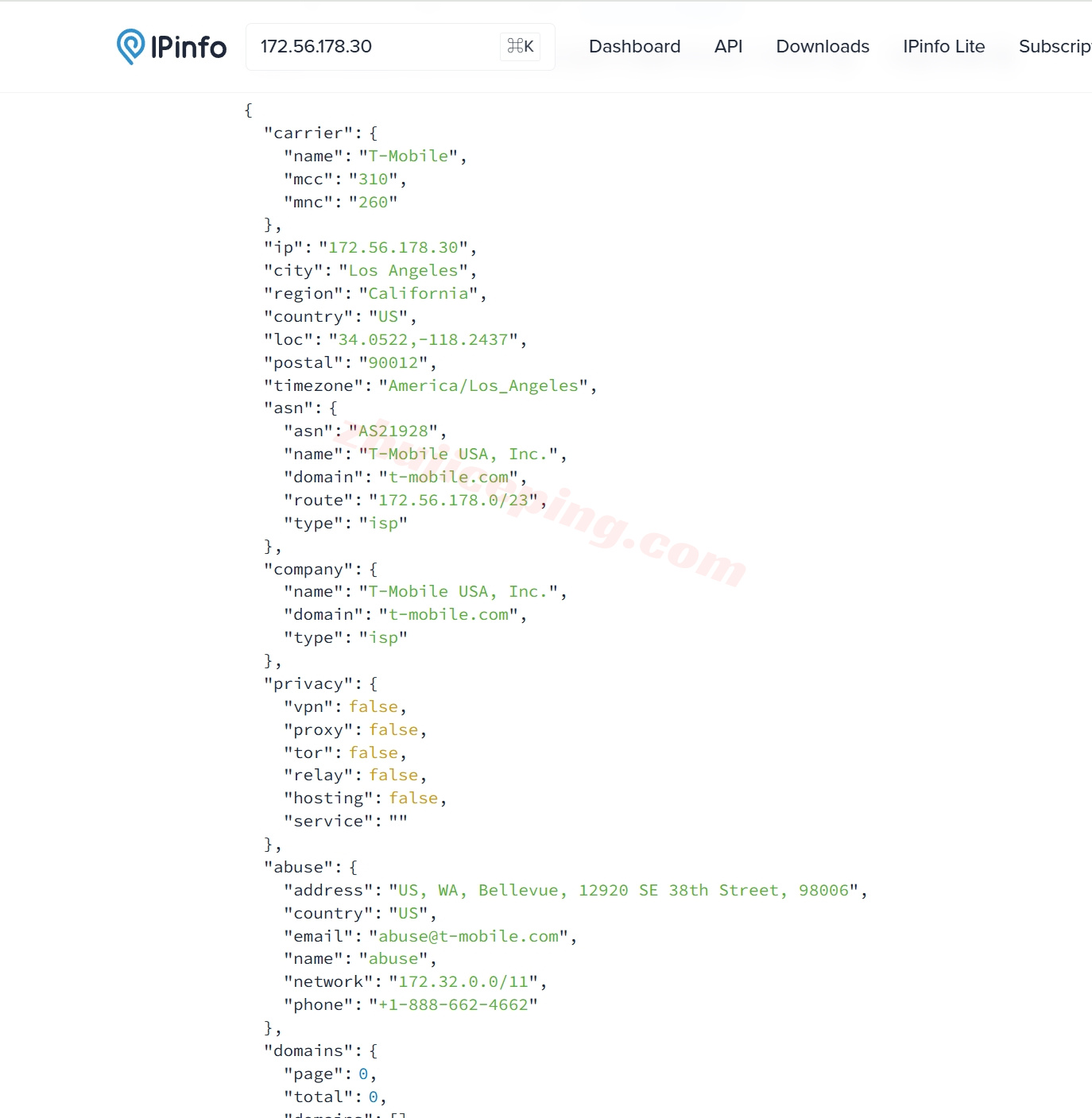Select the abuse phone number value
Screen dimensions: 1092x1118
tap(453, 1005)
